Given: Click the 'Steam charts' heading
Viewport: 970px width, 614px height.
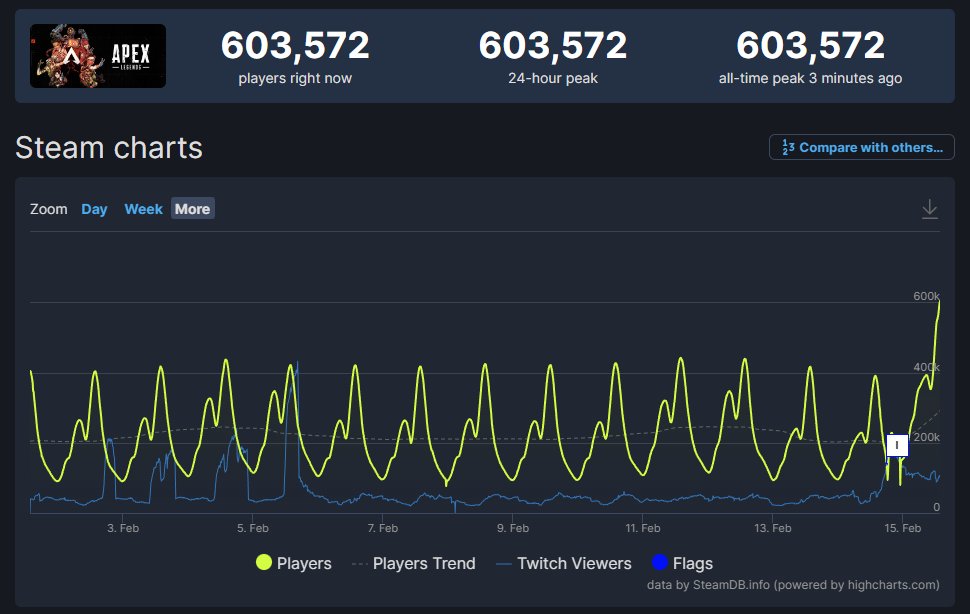Looking at the screenshot, I should click(x=109, y=148).
